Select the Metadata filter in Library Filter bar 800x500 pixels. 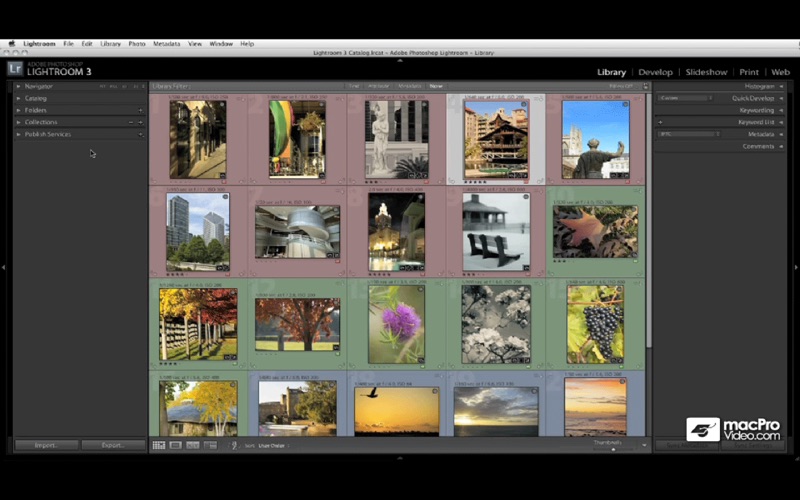point(410,86)
